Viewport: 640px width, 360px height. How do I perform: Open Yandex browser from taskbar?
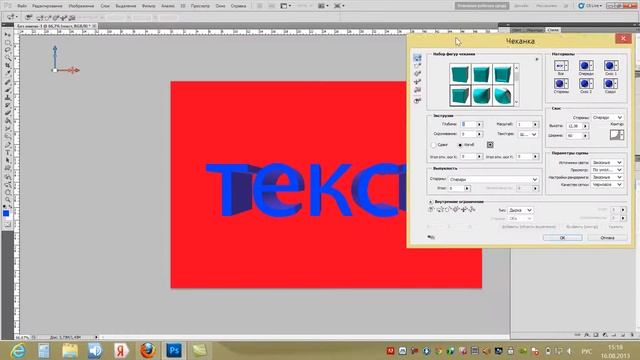coord(122,351)
